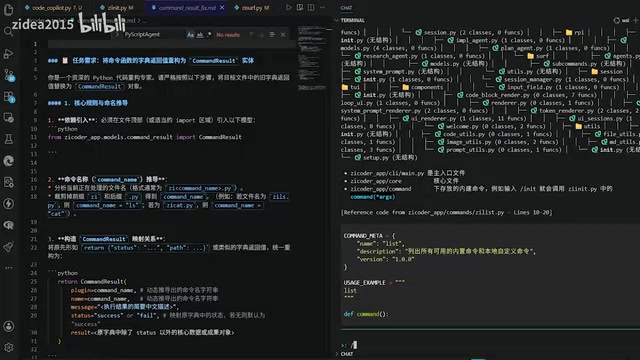Open the Manage settings gear
This screenshot has width=640, height=360.
pyautogui.click(x=9, y=347)
